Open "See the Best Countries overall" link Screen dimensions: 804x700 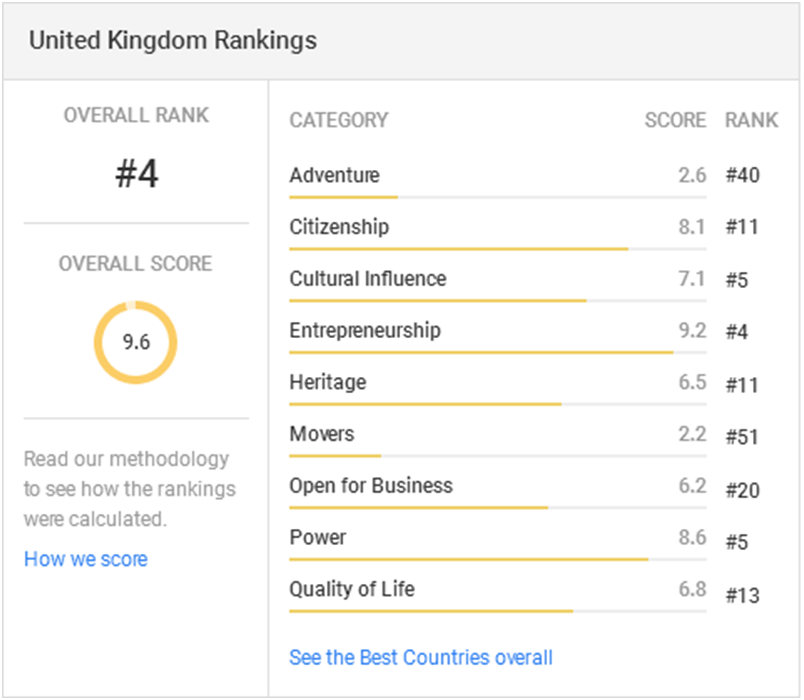click(x=420, y=657)
